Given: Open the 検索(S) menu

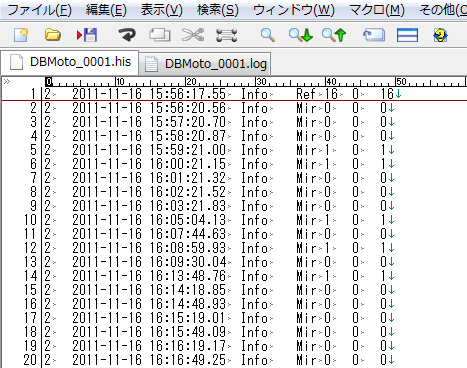Looking at the screenshot, I should [218, 10].
